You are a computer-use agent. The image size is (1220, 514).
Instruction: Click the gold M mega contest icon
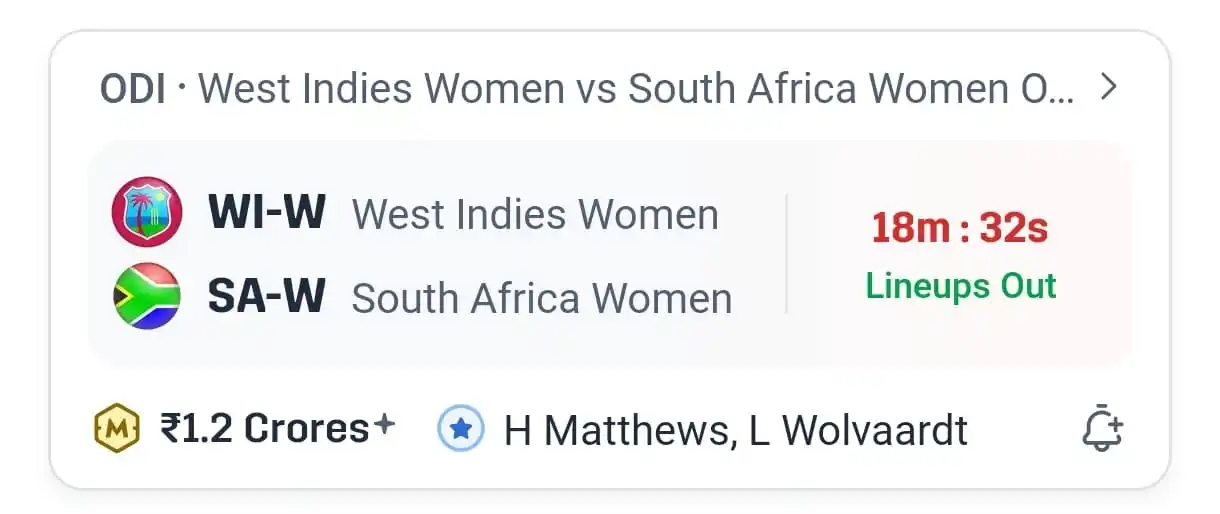(x=118, y=429)
